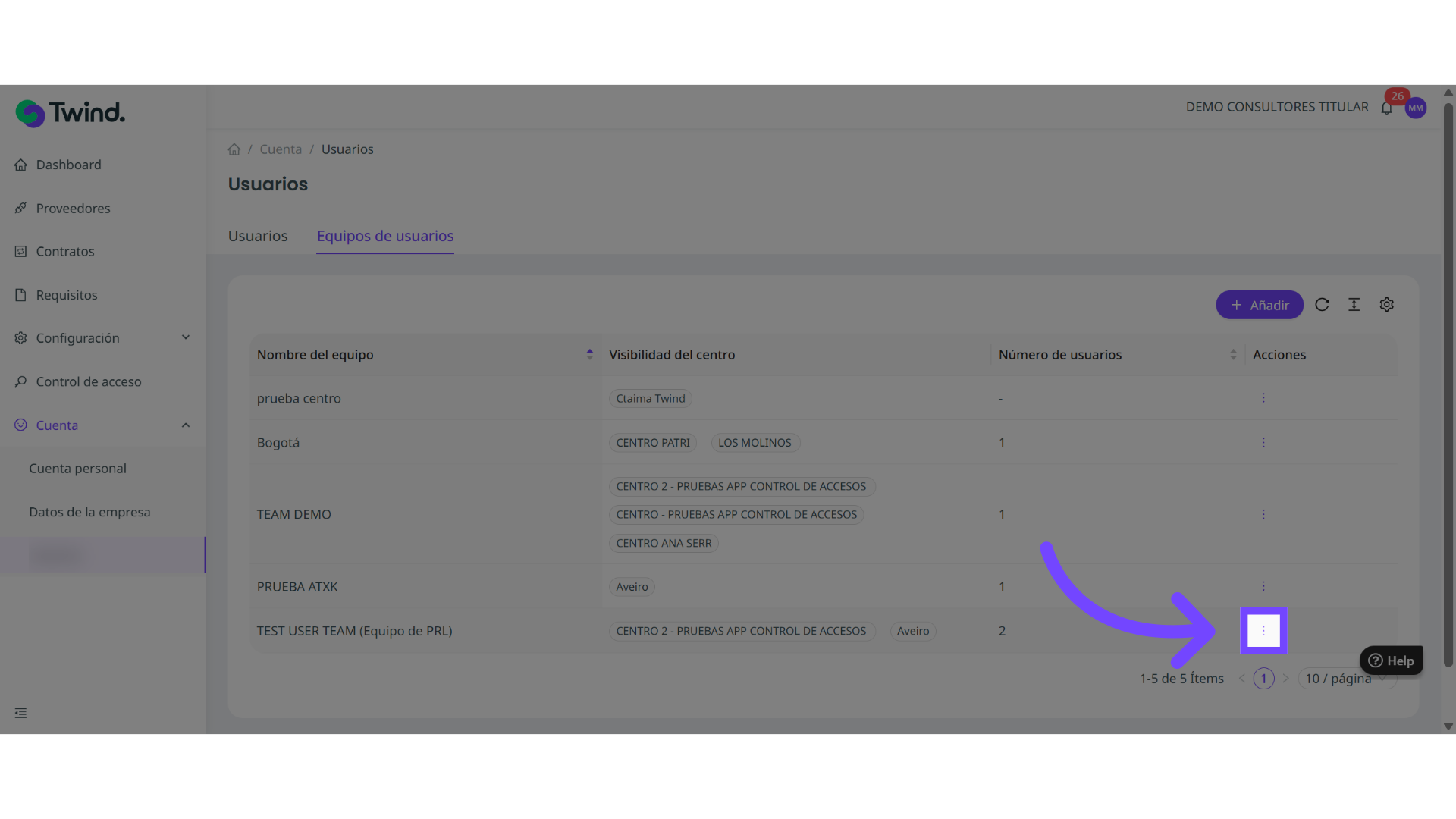Viewport: 1456px width, 819px height.
Task: Collapse the Cuenta submenu
Action: [x=186, y=425]
